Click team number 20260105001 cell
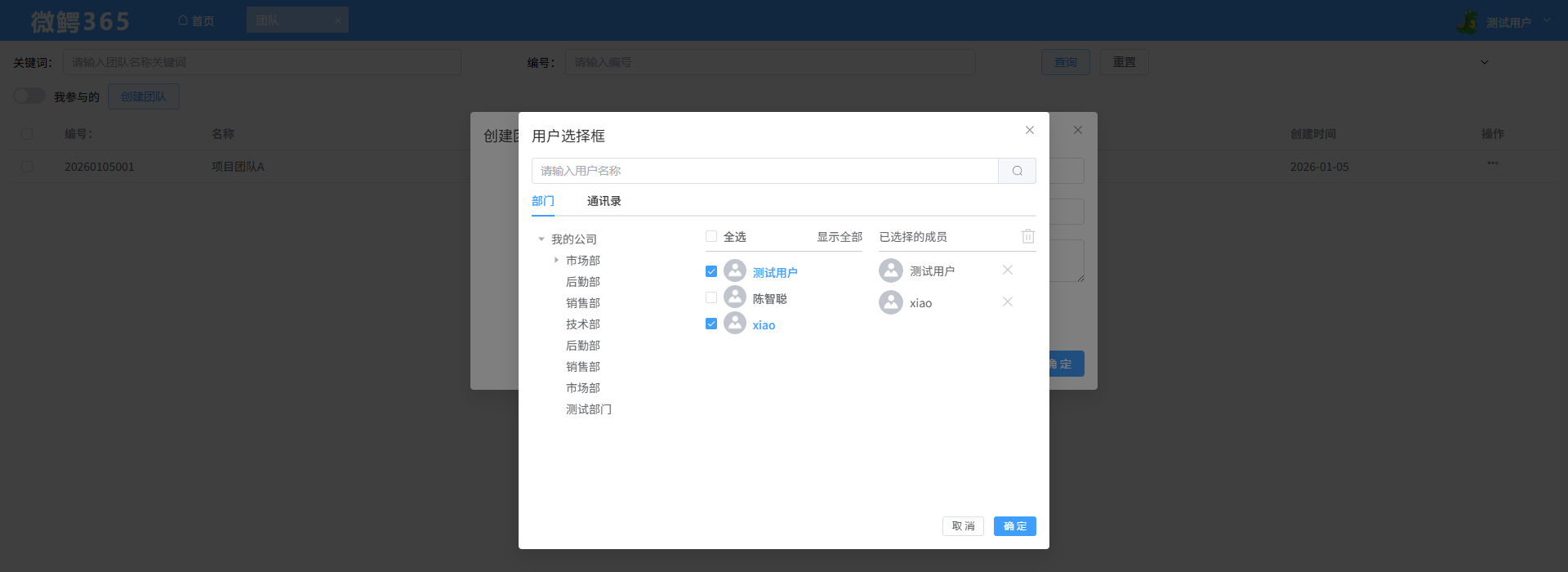The height and width of the screenshot is (572, 1568). pos(100,167)
